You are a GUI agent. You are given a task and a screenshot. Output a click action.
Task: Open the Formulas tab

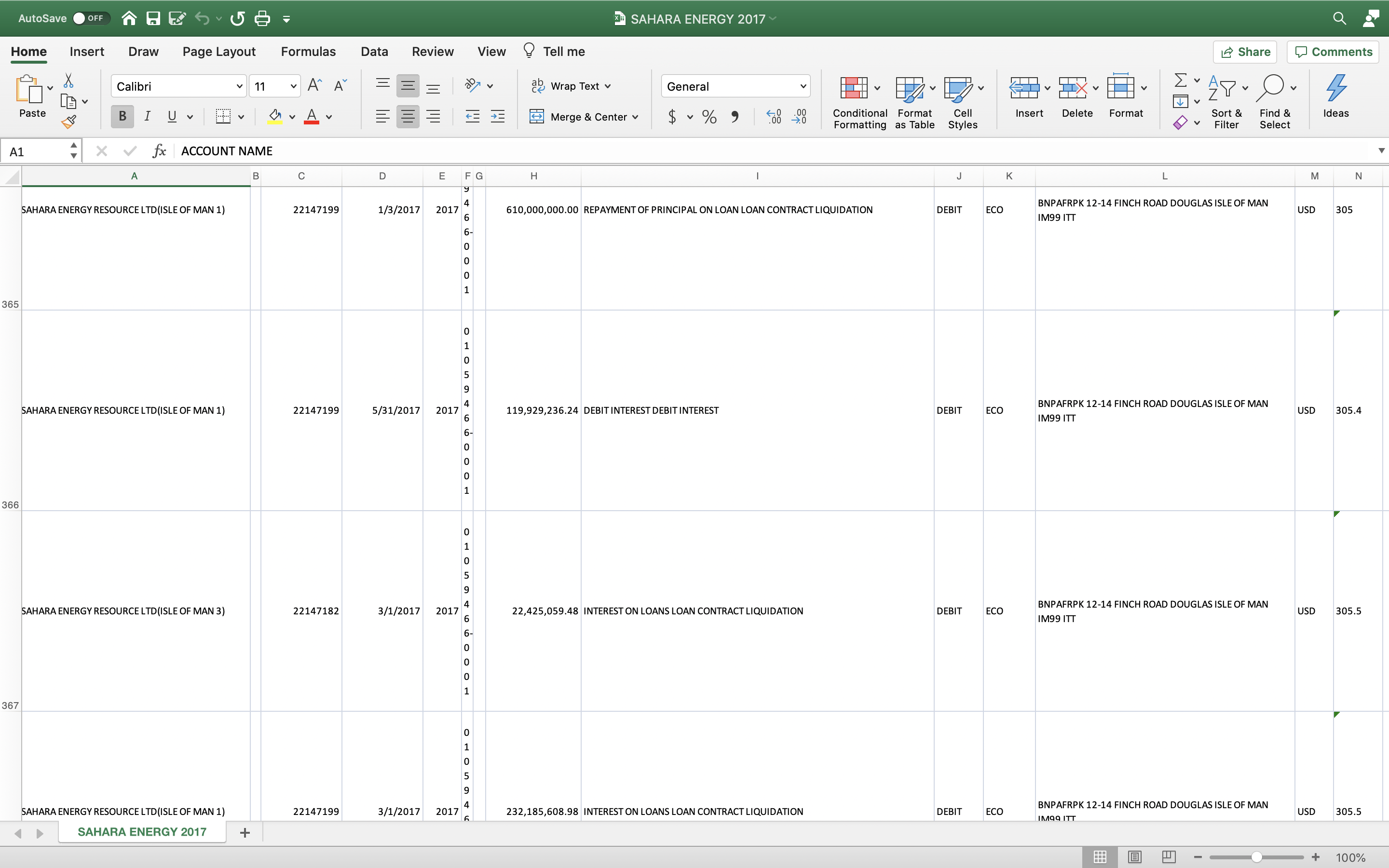click(x=308, y=52)
